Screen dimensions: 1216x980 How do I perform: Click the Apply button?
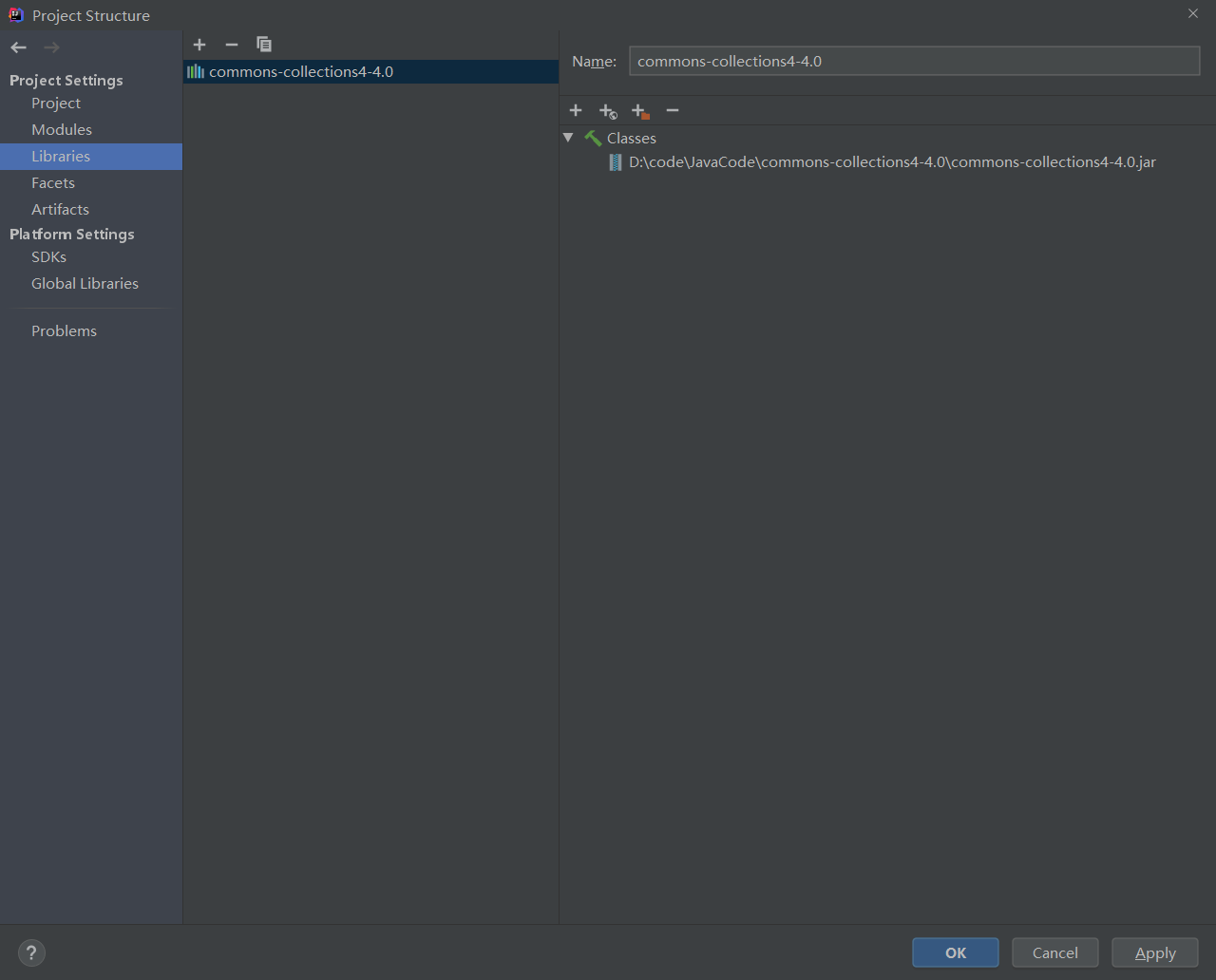click(x=1155, y=952)
